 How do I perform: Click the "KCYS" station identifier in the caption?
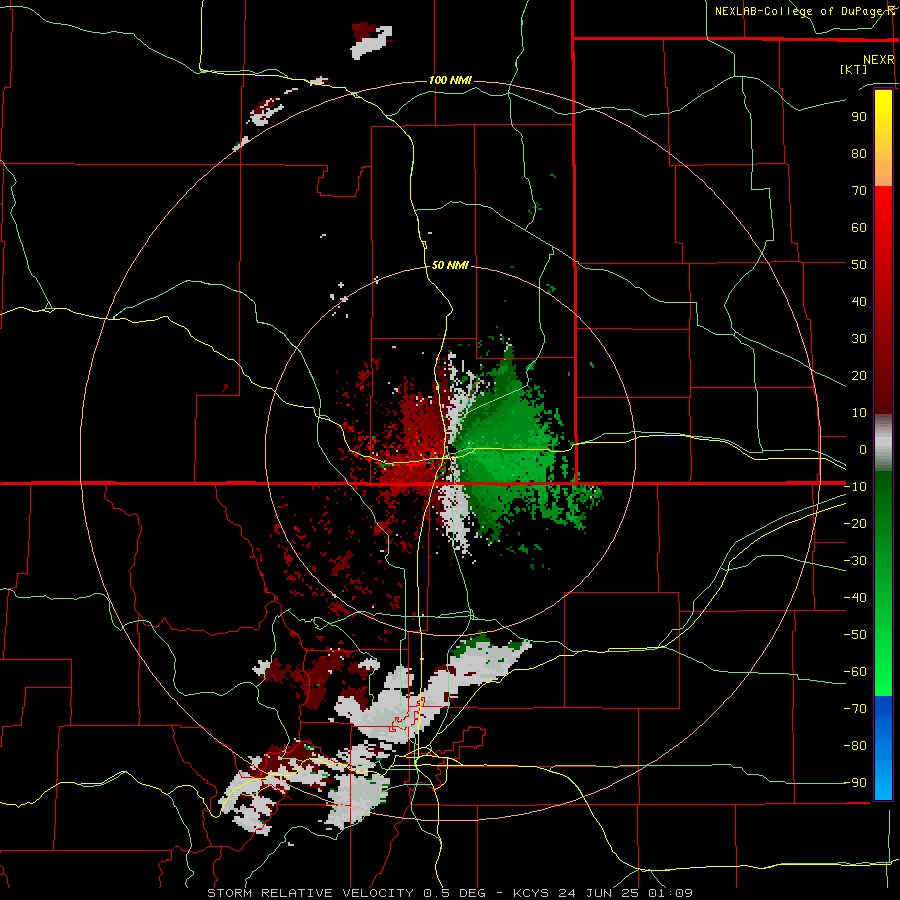pos(531,893)
